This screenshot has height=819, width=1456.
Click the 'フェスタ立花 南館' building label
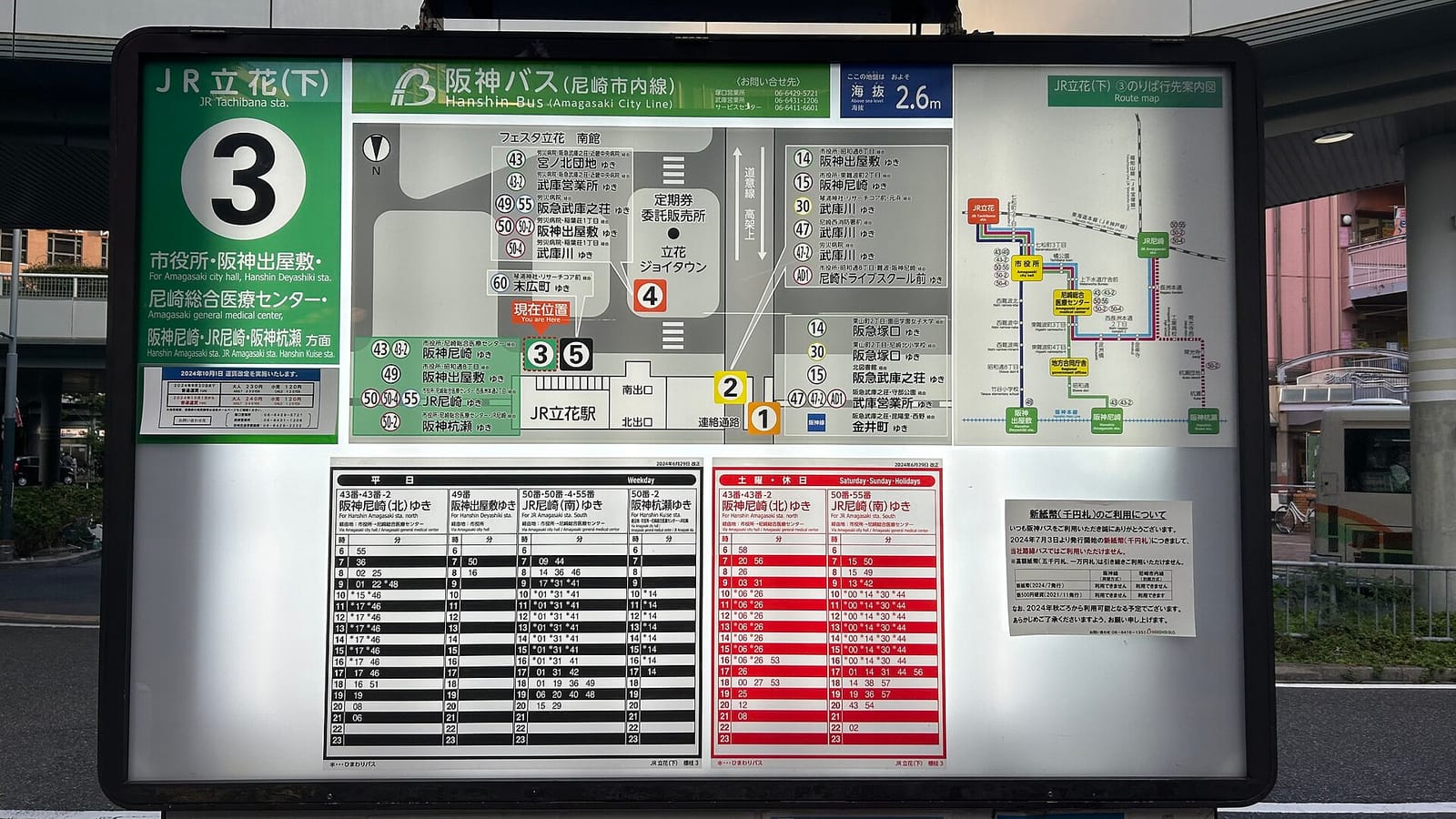(549, 138)
